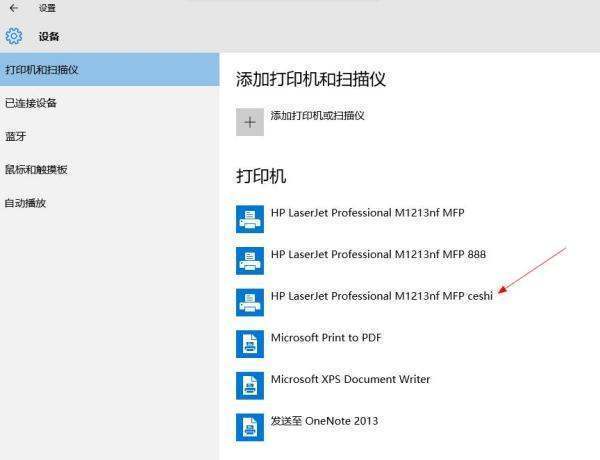The height and width of the screenshot is (460, 600).
Task: Click 添加打印机或扫描仪 label
Action: pyautogui.click(x=318, y=115)
